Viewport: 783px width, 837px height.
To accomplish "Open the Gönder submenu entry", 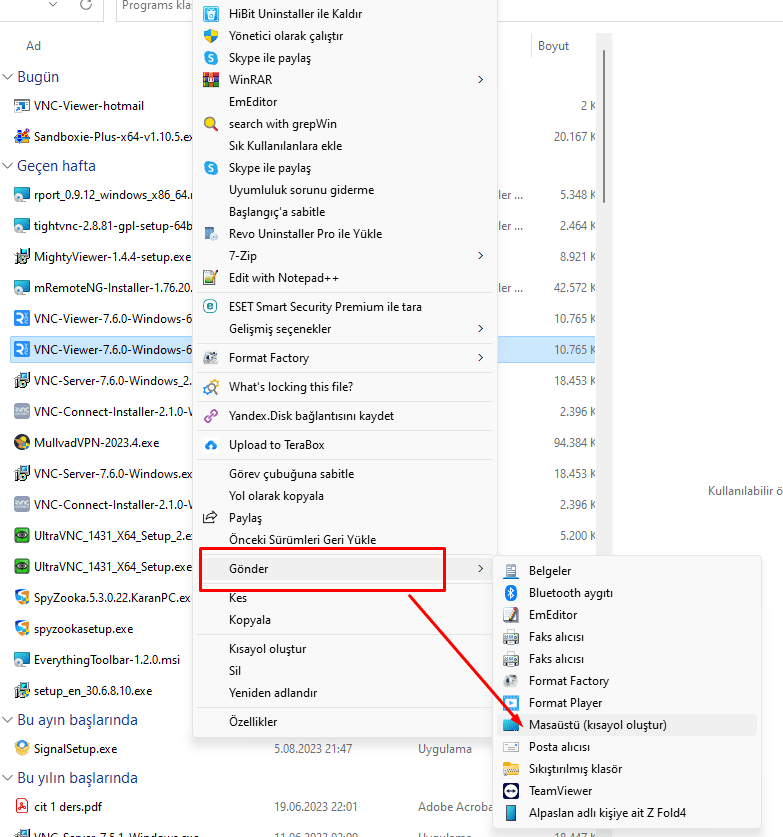I will [345, 569].
